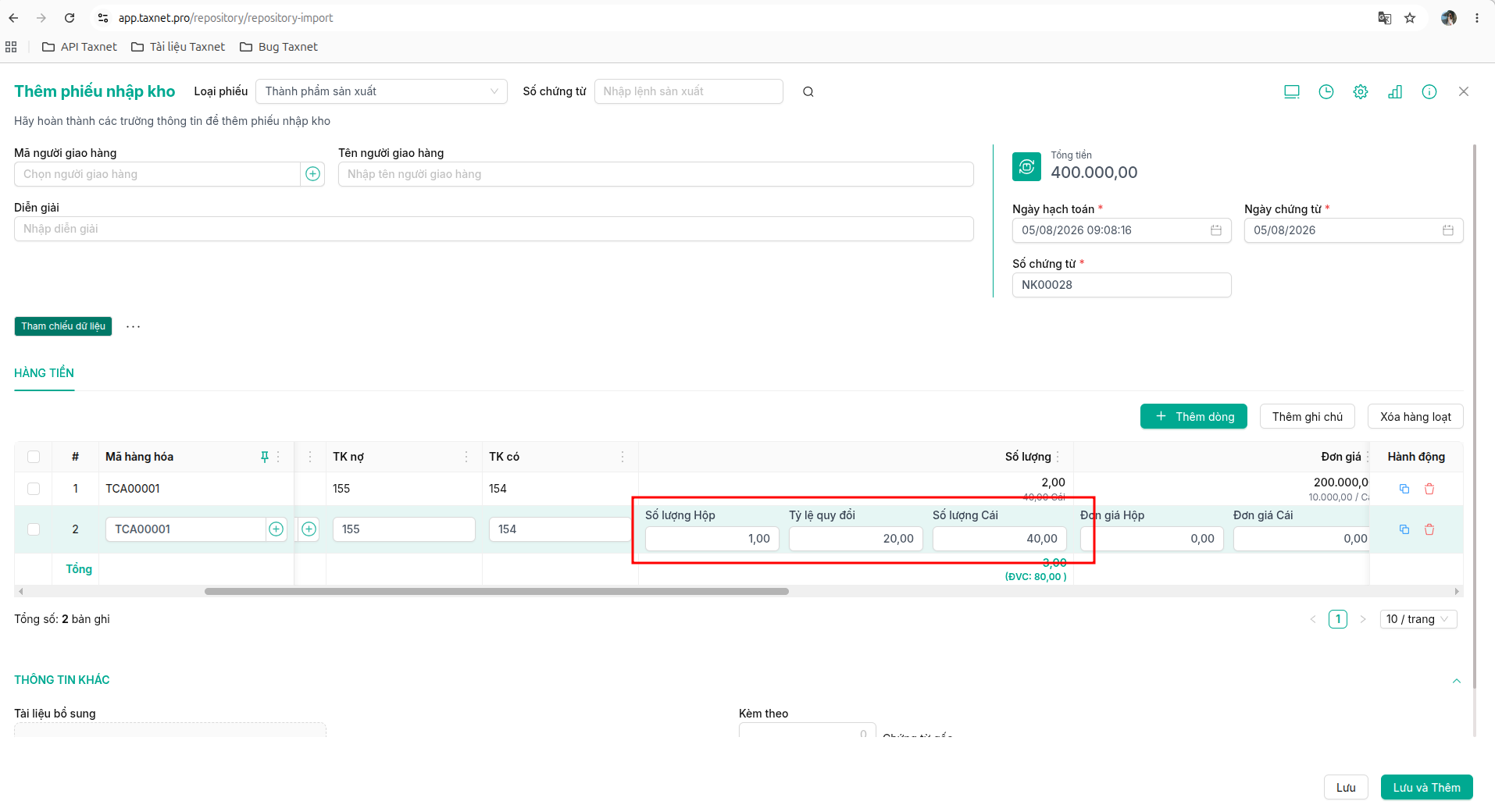Viewport: 1495px width, 812px height.
Task: Open the history clock icon
Action: pyautogui.click(x=1326, y=92)
